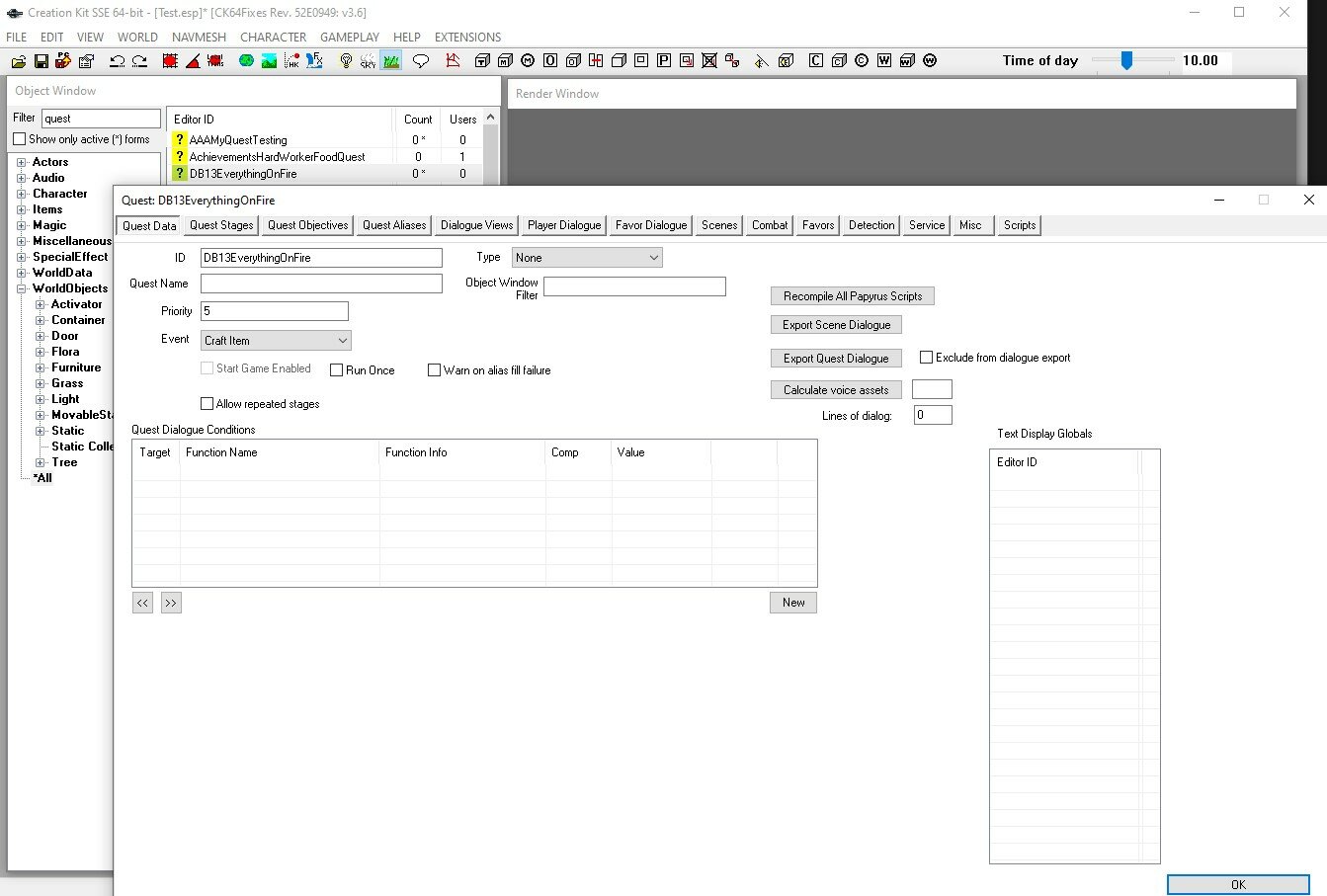The width and height of the screenshot is (1327, 896).
Task: Toggle Warn on alias fill failure
Action: pyautogui.click(x=434, y=370)
